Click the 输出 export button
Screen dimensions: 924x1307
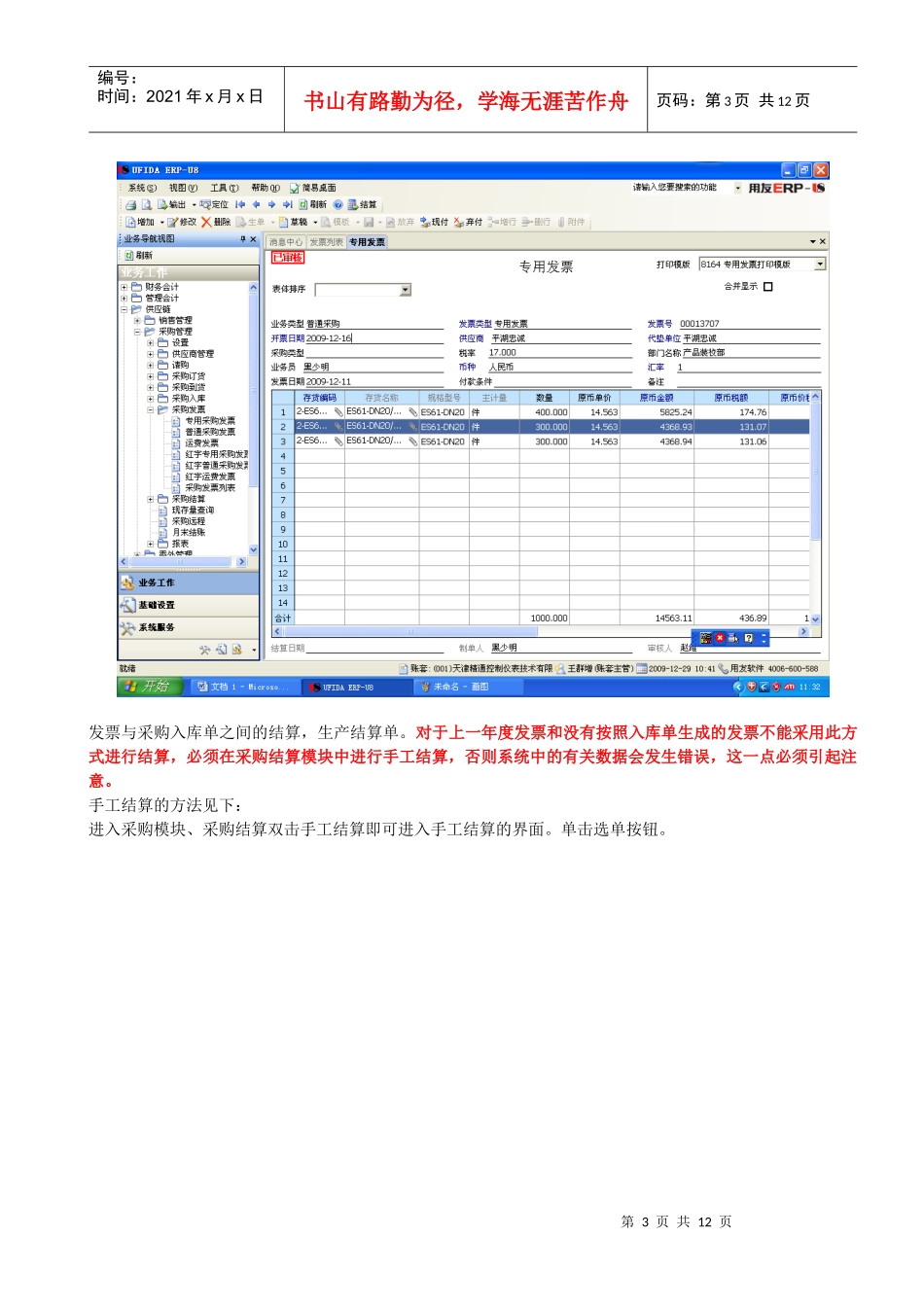[x=171, y=205]
